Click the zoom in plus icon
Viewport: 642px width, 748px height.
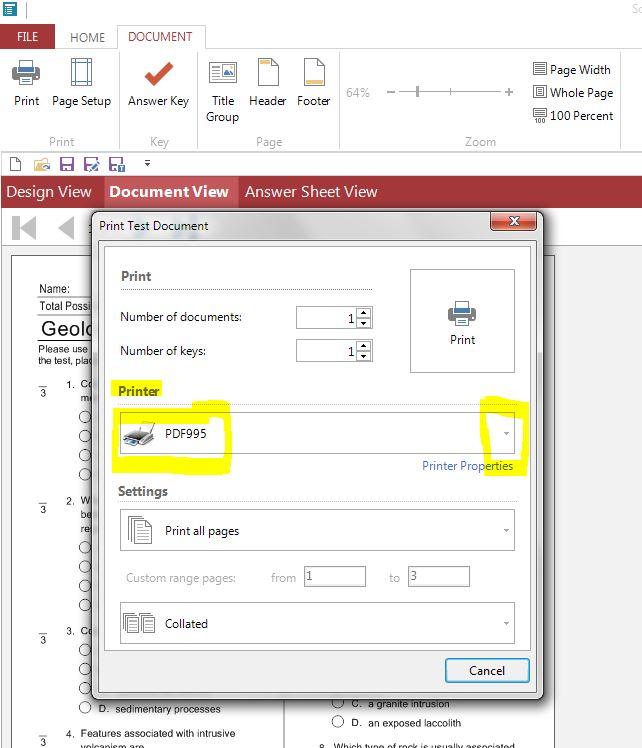[509, 92]
